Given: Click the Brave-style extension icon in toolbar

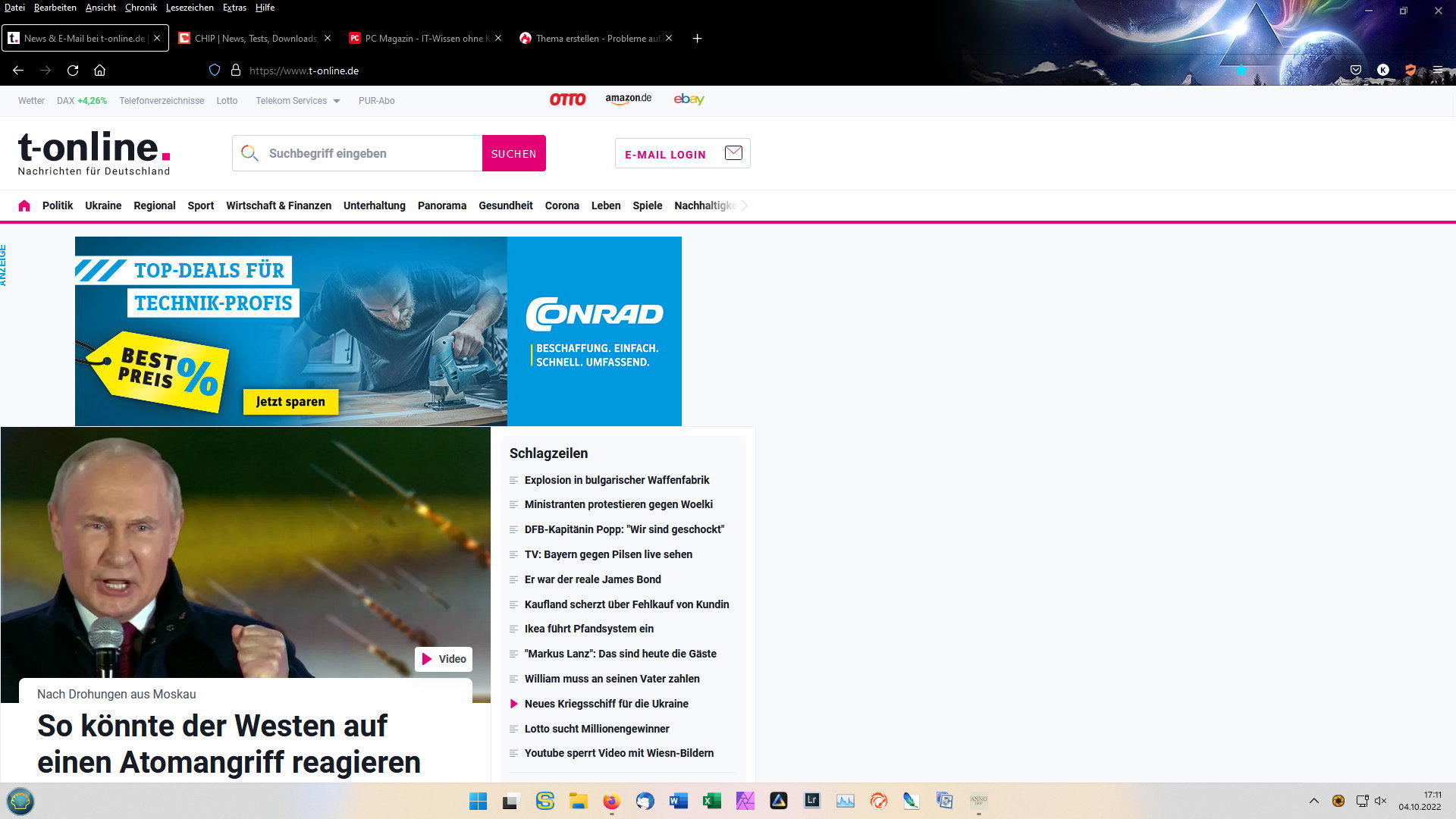Looking at the screenshot, I should 1410,70.
